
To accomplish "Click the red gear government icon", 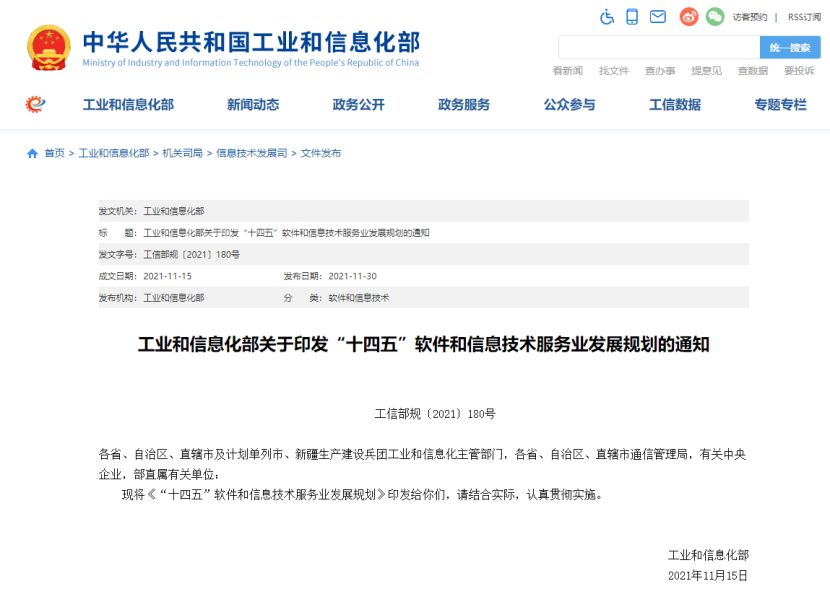I will (35, 104).
